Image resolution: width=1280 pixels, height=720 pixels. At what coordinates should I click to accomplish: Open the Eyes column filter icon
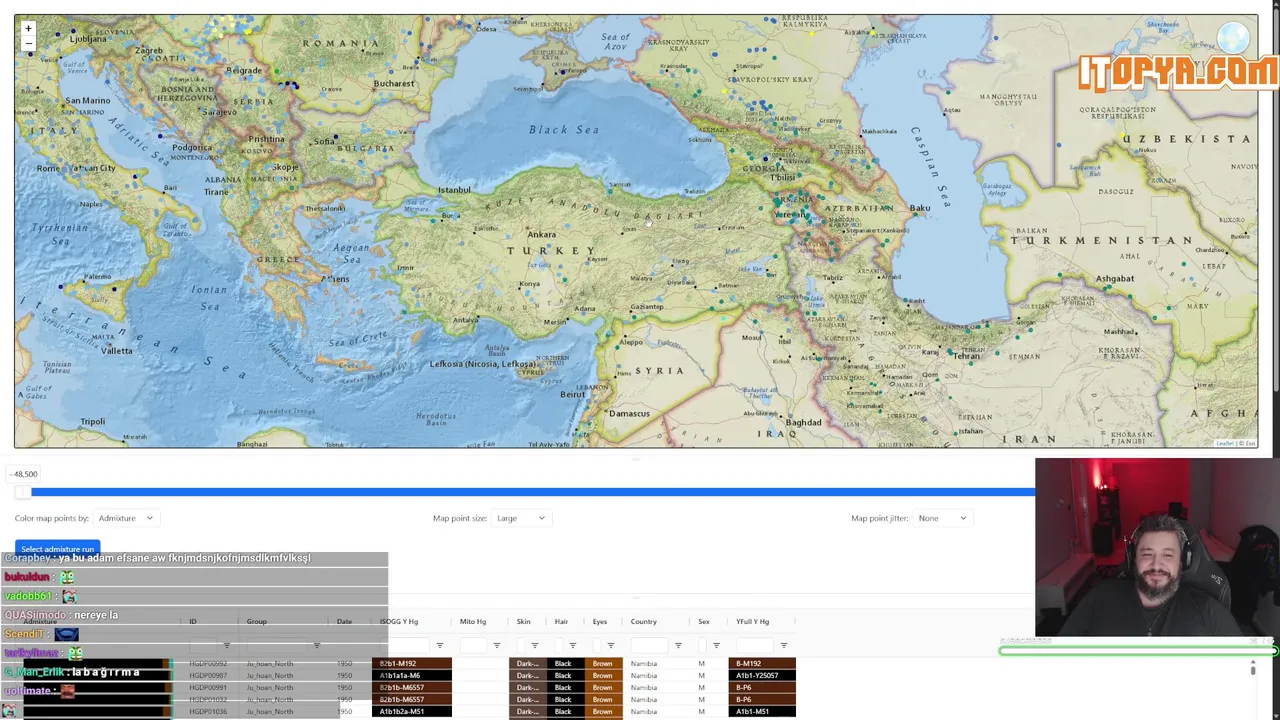(610, 645)
